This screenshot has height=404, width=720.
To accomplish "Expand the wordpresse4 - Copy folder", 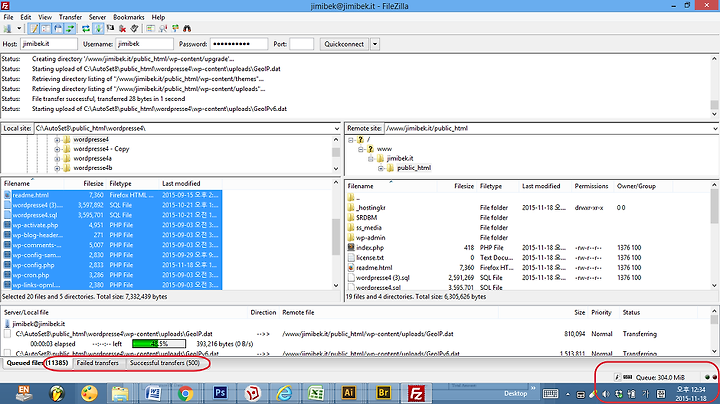I will 57,149.
